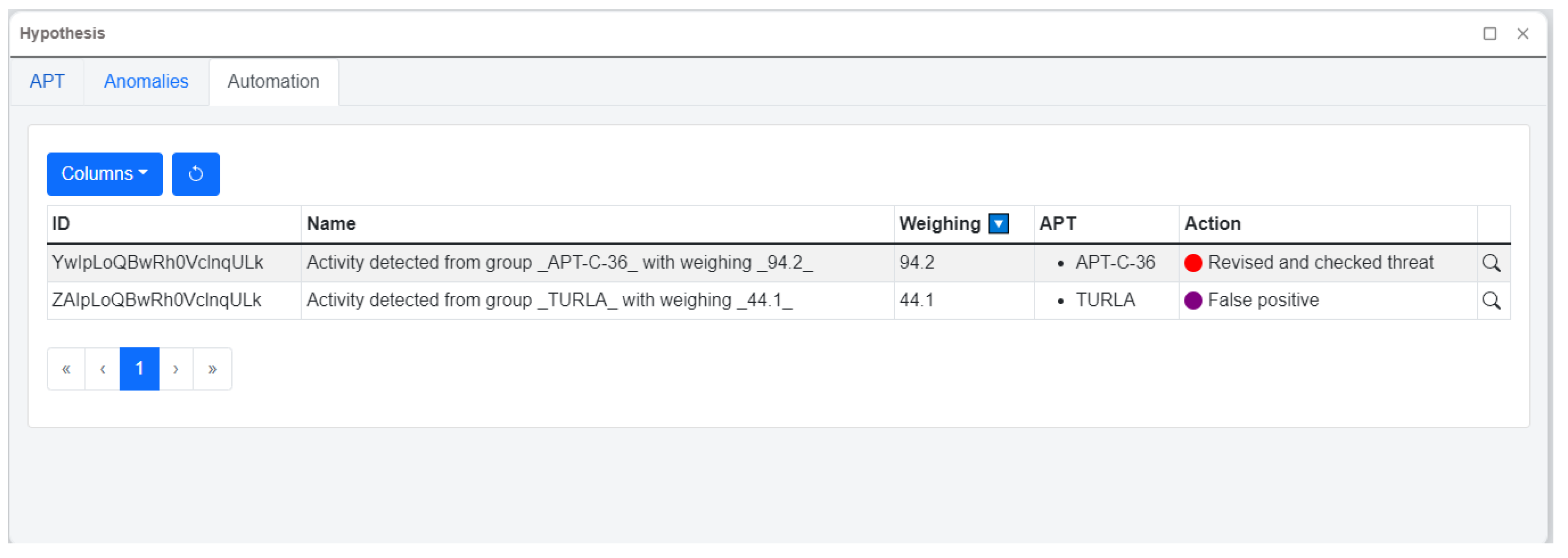Viewport: 1568px width, 558px height.
Task: Go to next page
Action: click(x=176, y=369)
